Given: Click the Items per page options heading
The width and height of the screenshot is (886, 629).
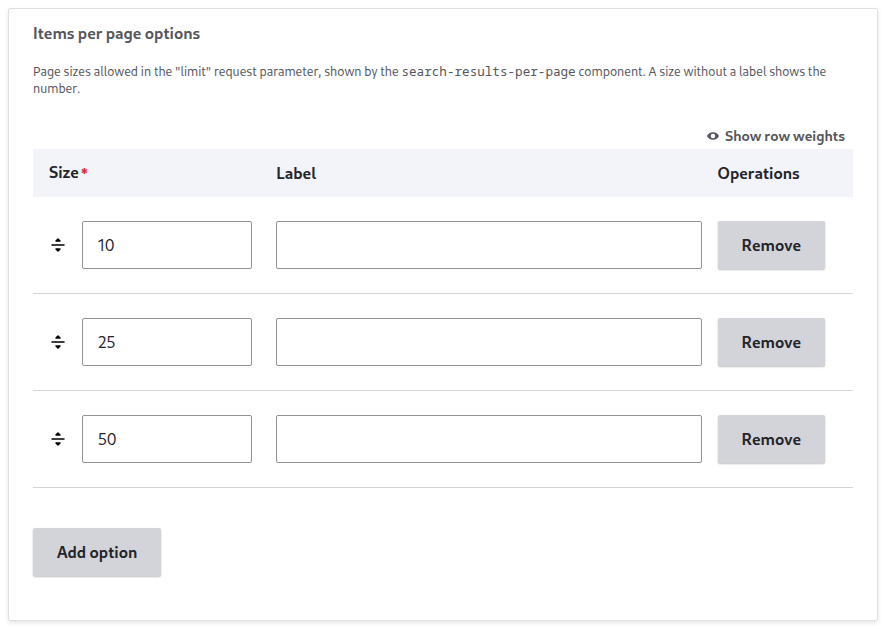Looking at the screenshot, I should pos(116,34).
